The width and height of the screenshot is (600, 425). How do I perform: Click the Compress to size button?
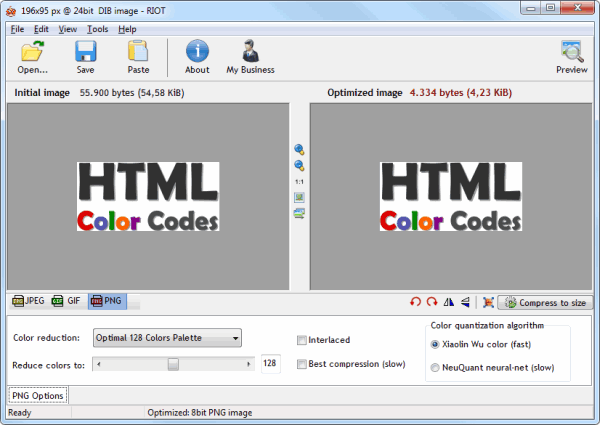pyautogui.click(x=545, y=303)
